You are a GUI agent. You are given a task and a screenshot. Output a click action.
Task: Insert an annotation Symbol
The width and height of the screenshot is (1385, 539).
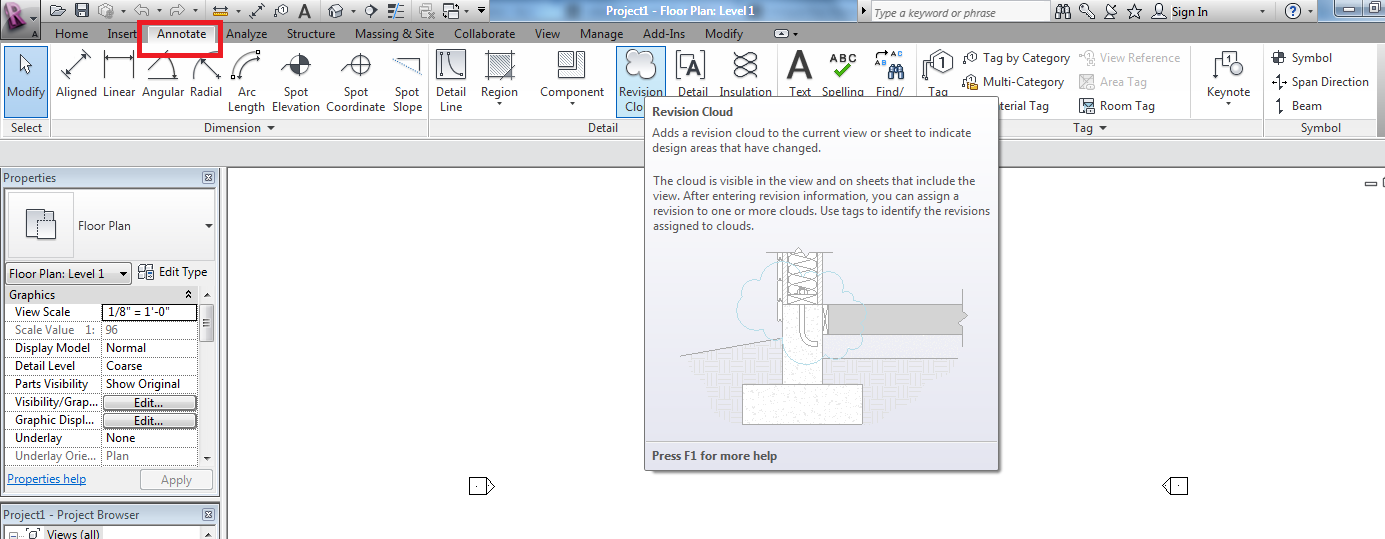(x=1302, y=58)
